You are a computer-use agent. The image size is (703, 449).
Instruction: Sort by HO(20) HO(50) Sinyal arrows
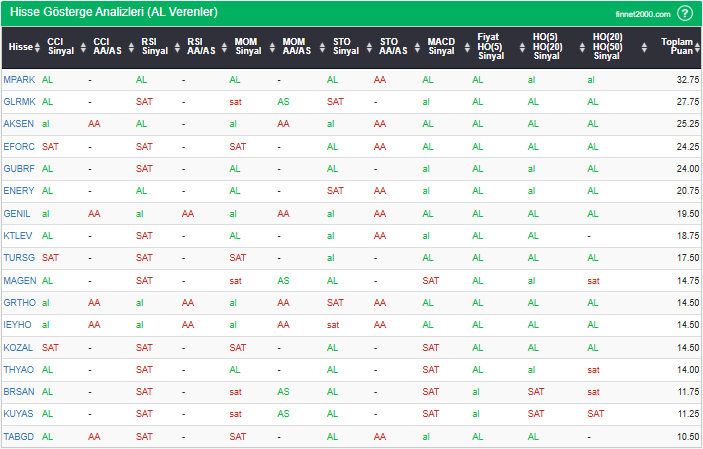click(x=630, y=47)
